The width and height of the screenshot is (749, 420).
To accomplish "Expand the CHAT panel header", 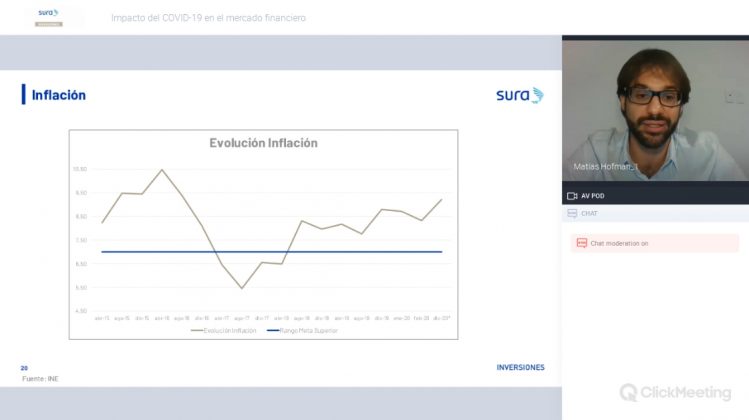I will tap(654, 213).
